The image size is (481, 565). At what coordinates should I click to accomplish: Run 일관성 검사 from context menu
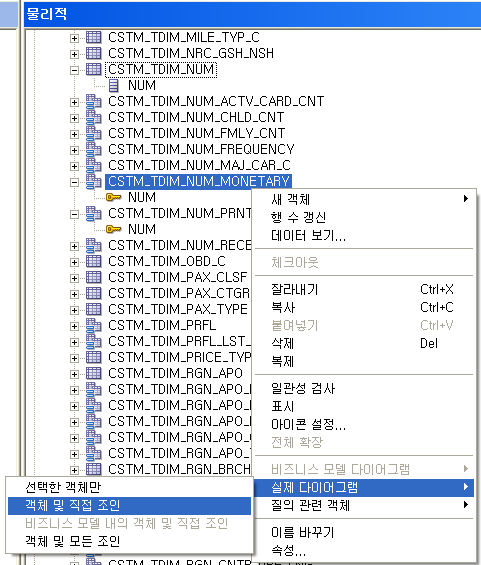click(x=364, y=388)
